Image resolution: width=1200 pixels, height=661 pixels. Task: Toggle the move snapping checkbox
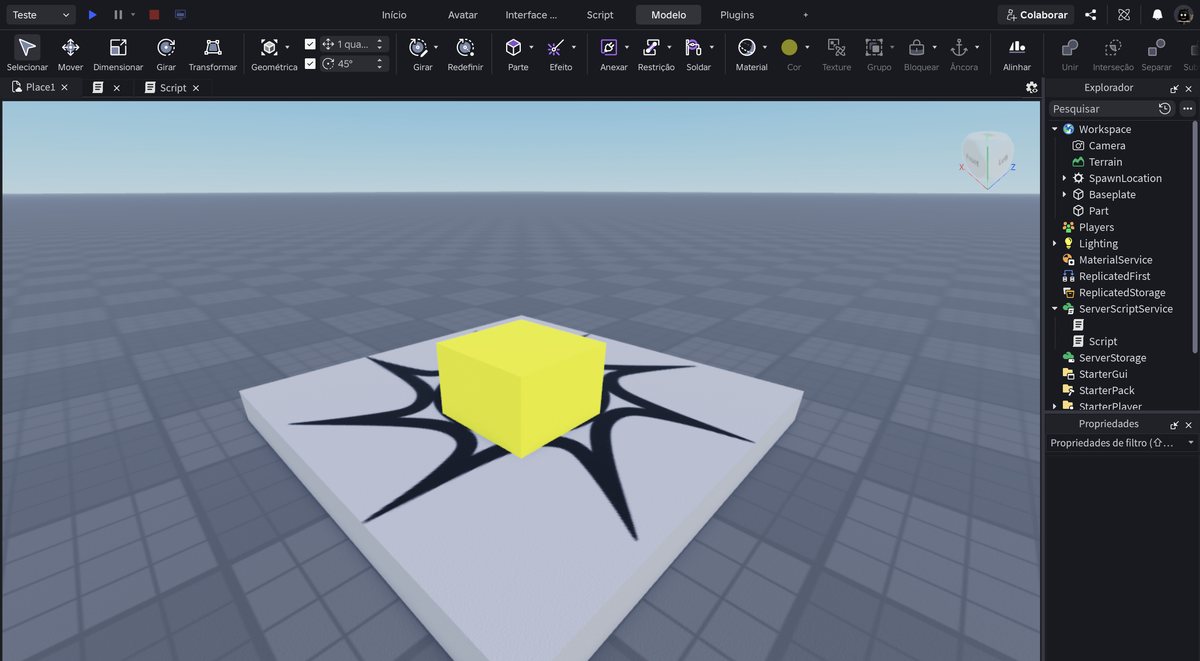pyautogui.click(x=310, y=44)
